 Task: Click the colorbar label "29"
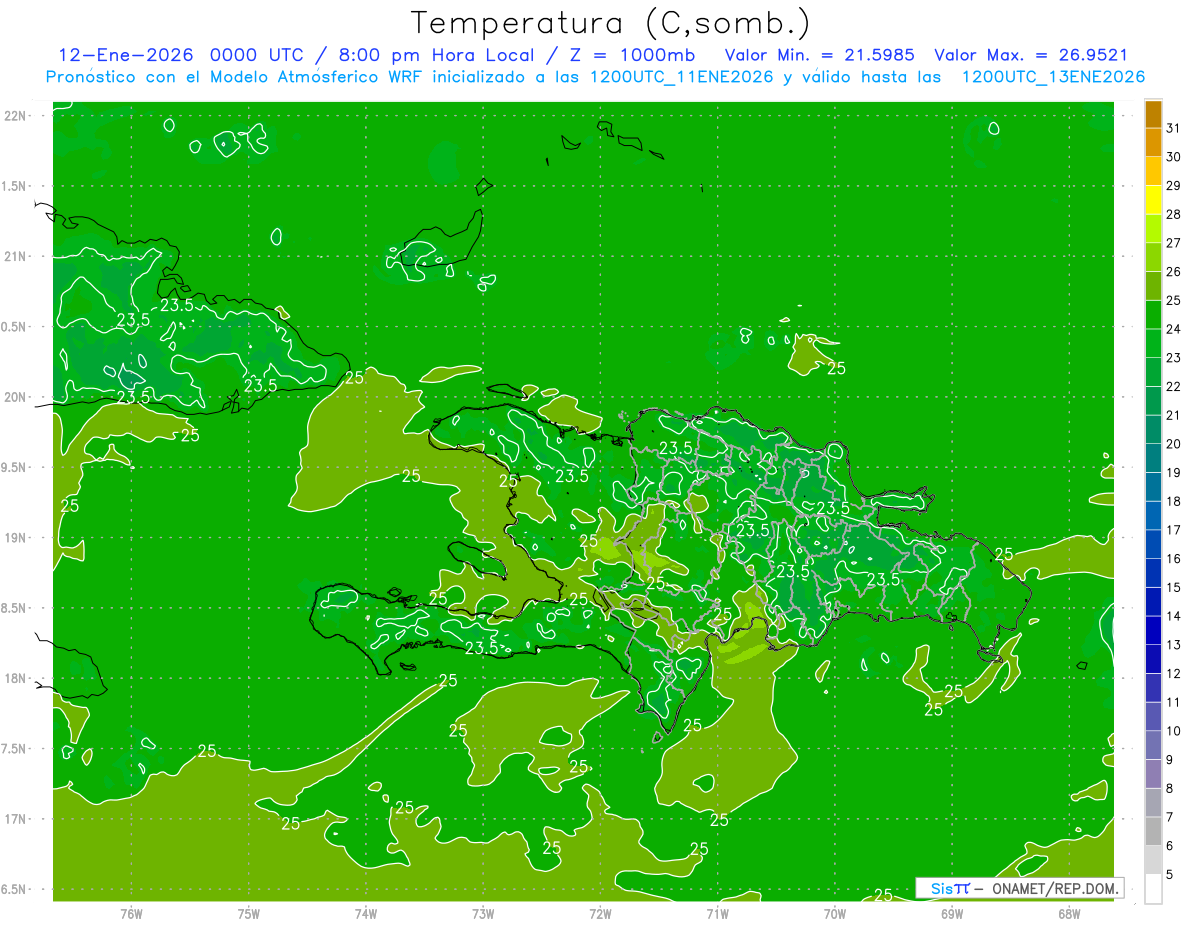click(1173, 186)
